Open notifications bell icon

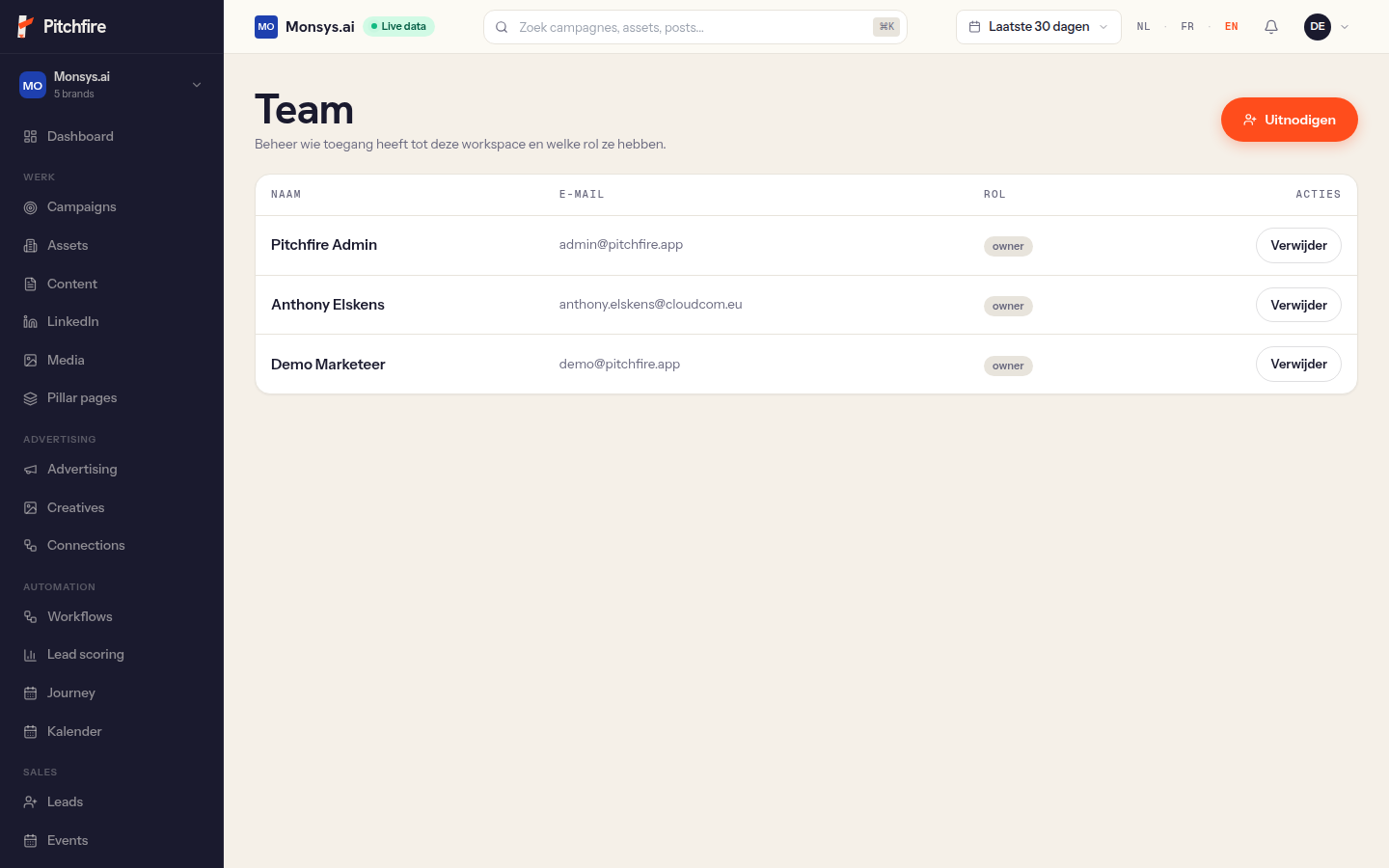[1271, 27]
